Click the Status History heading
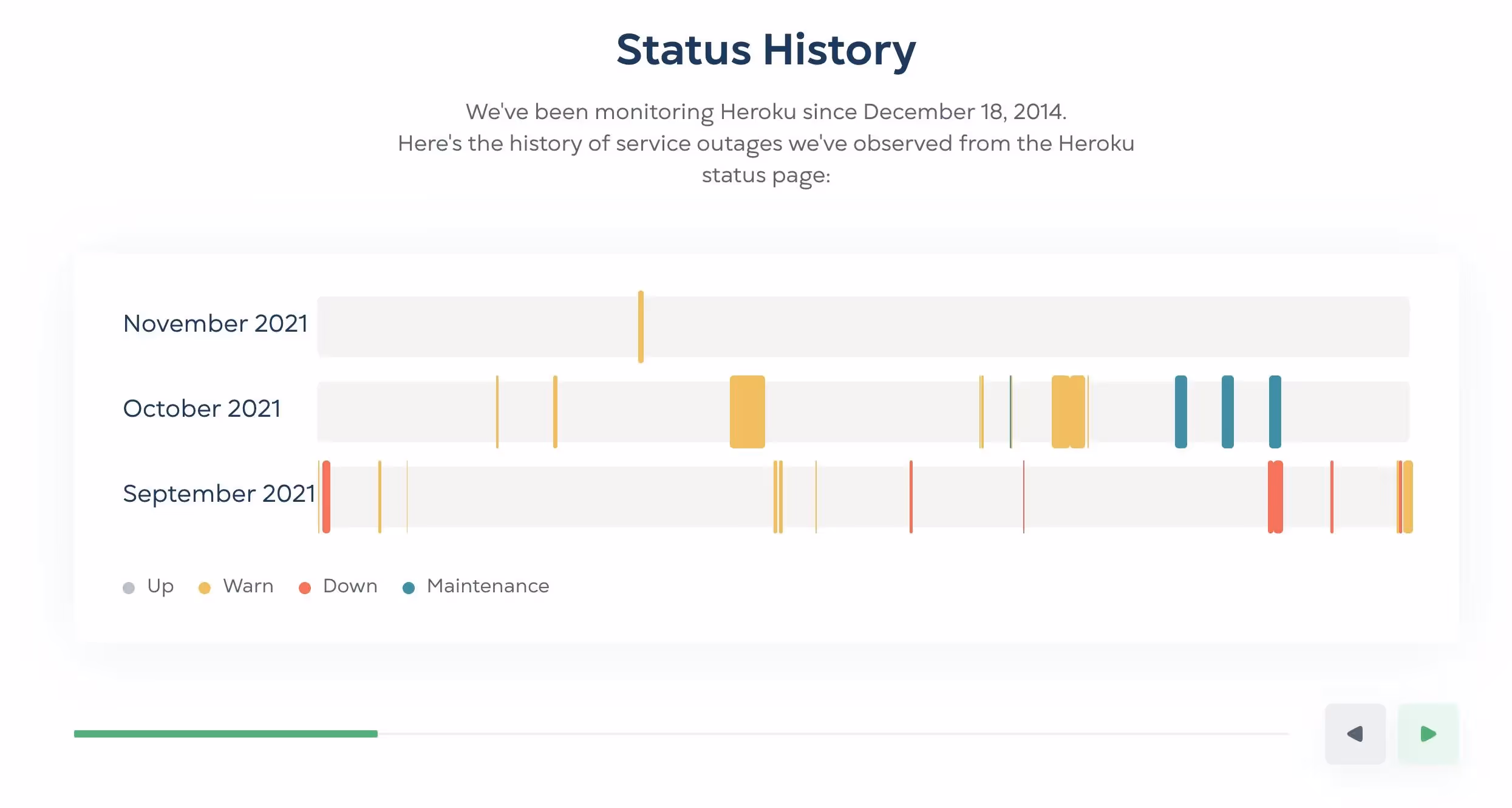 (x=766, y=50)
